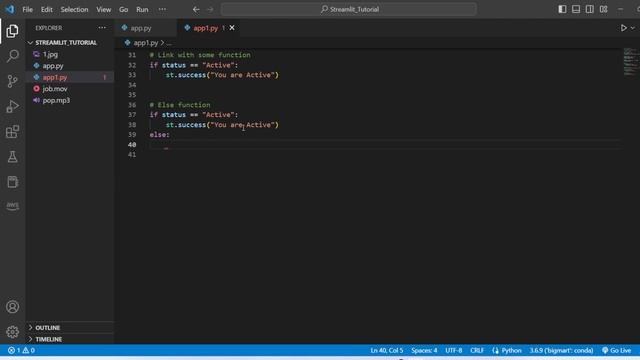Change line endings via CRLF

[477, 350]
